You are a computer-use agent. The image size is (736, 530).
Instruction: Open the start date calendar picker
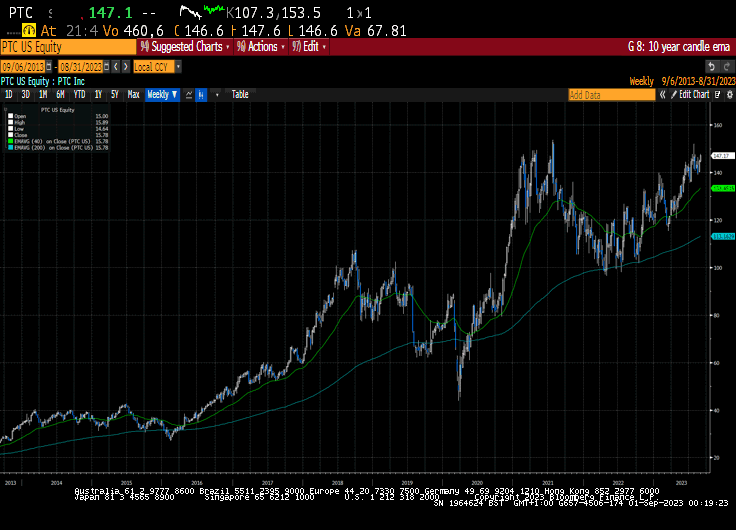pyautogui.click(x=49, y=67)
